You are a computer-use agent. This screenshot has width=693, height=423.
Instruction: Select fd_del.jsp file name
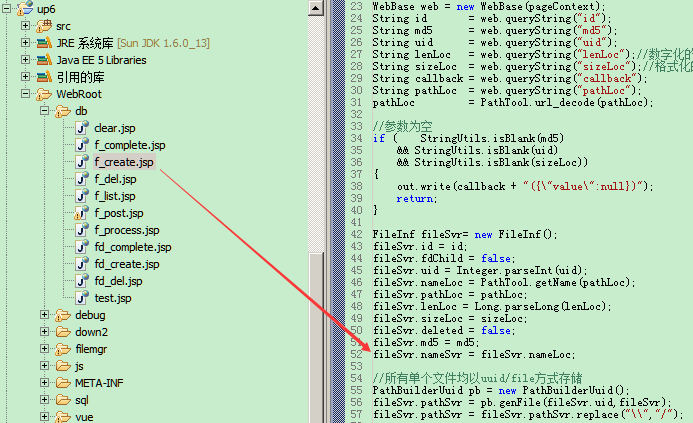(118, 281)
